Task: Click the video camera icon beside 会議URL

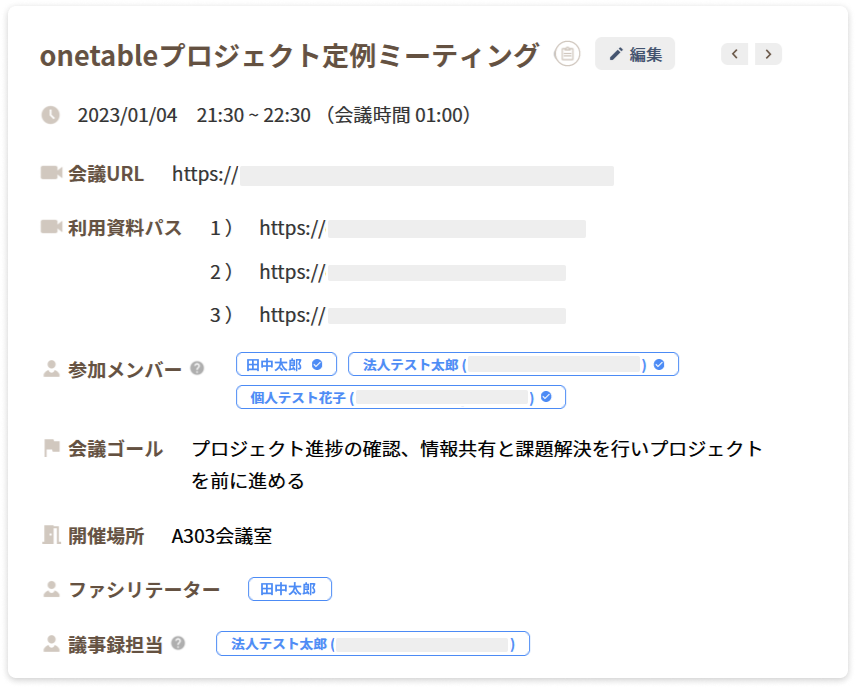Action: click(x=51, y=174)
